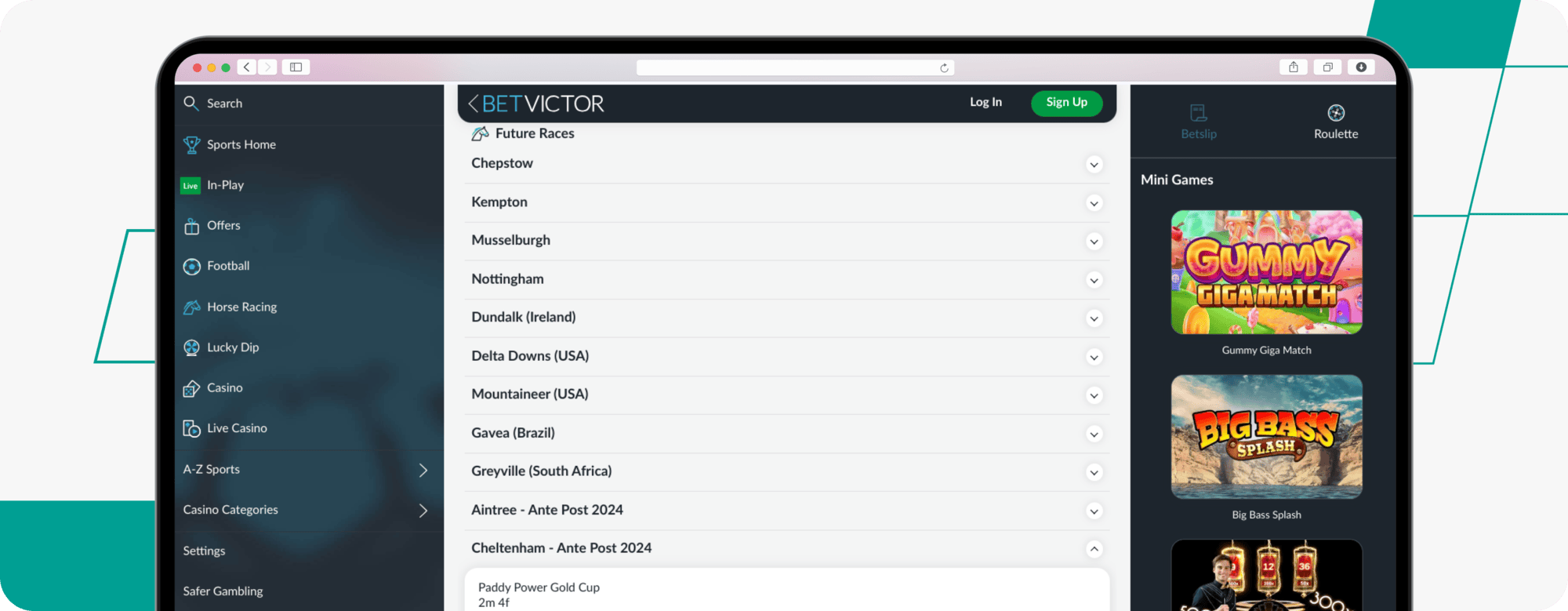Click the BetVictor logo back chevron
The width and height of the screenshot is (1568, 611).
coord(473,104)
